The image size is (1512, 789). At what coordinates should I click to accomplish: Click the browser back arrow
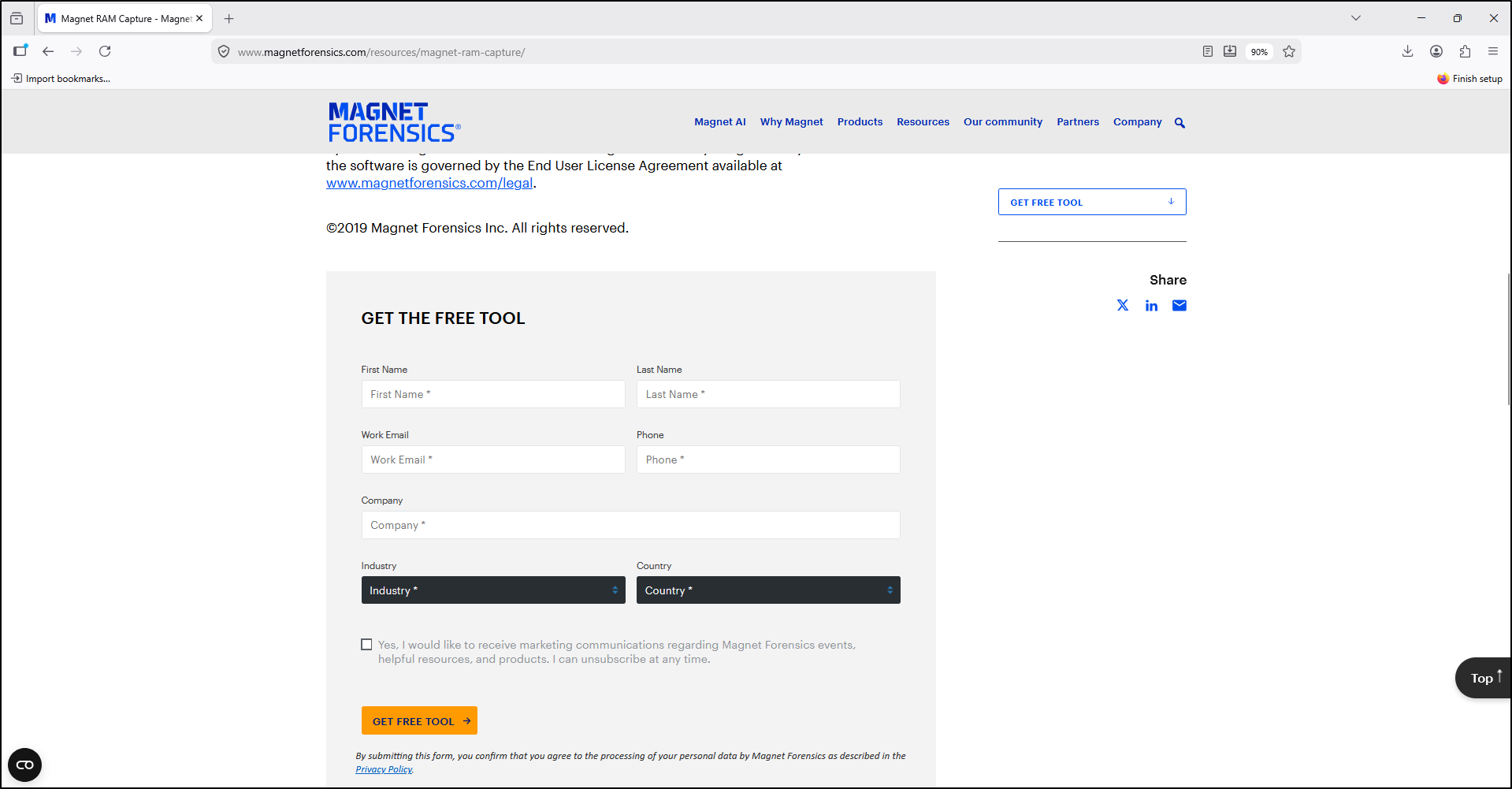(48, 51)
